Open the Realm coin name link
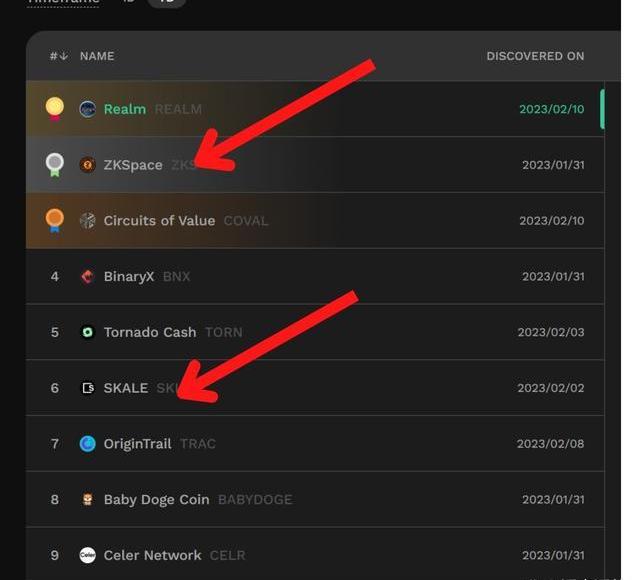The height and width of the screenshot is (580, 640). [125, 109]
